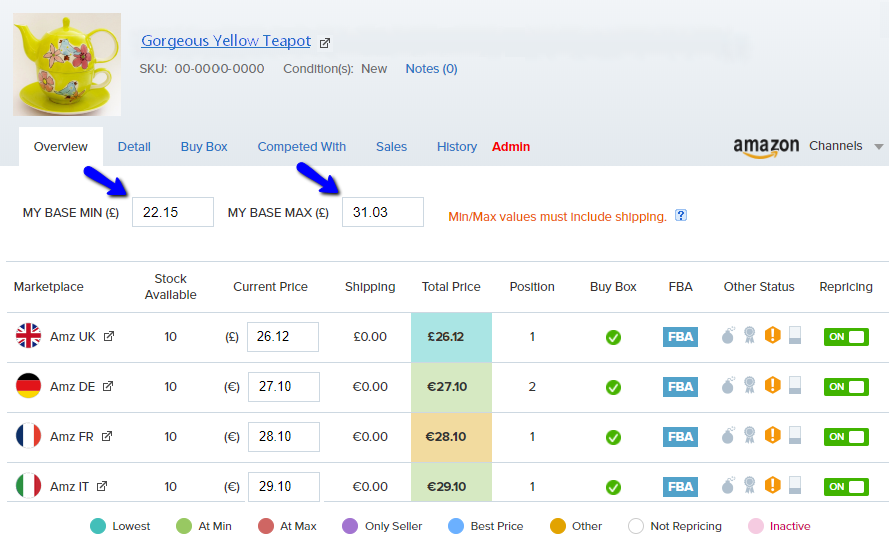The height and width of the screenshot is (547, 889).
Task: Switch to the Detail tab
Action: (x=134, y=147)
